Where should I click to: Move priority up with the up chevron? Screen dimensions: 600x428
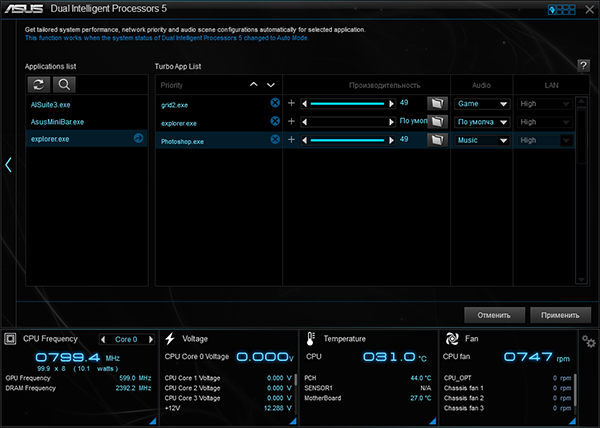click(x=254, y=85)
